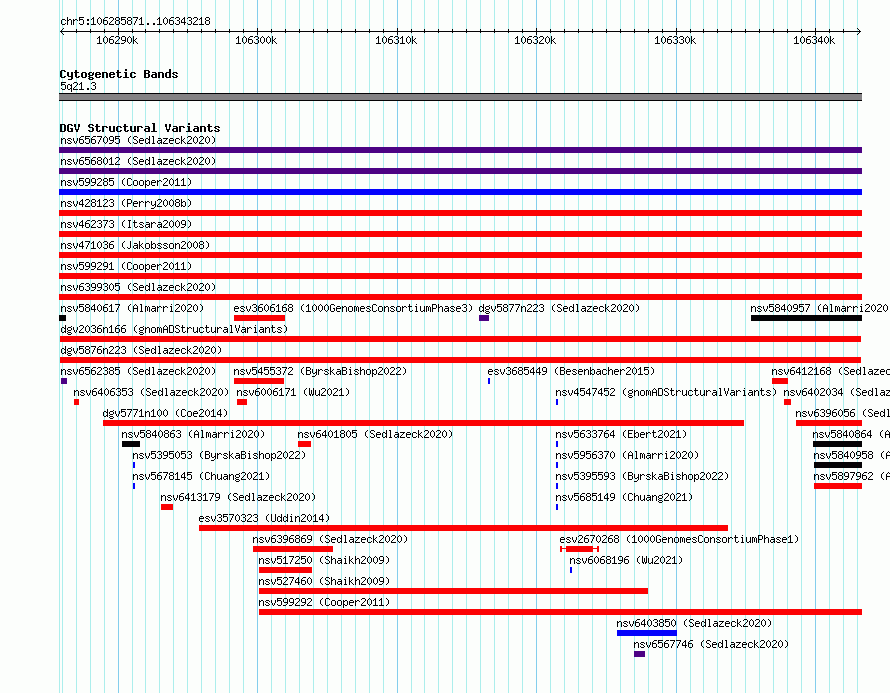The width and height of the screenshot is (890, 693).
Task: Click nsv5685149 (Chuang2021) label
Action: 624,497
